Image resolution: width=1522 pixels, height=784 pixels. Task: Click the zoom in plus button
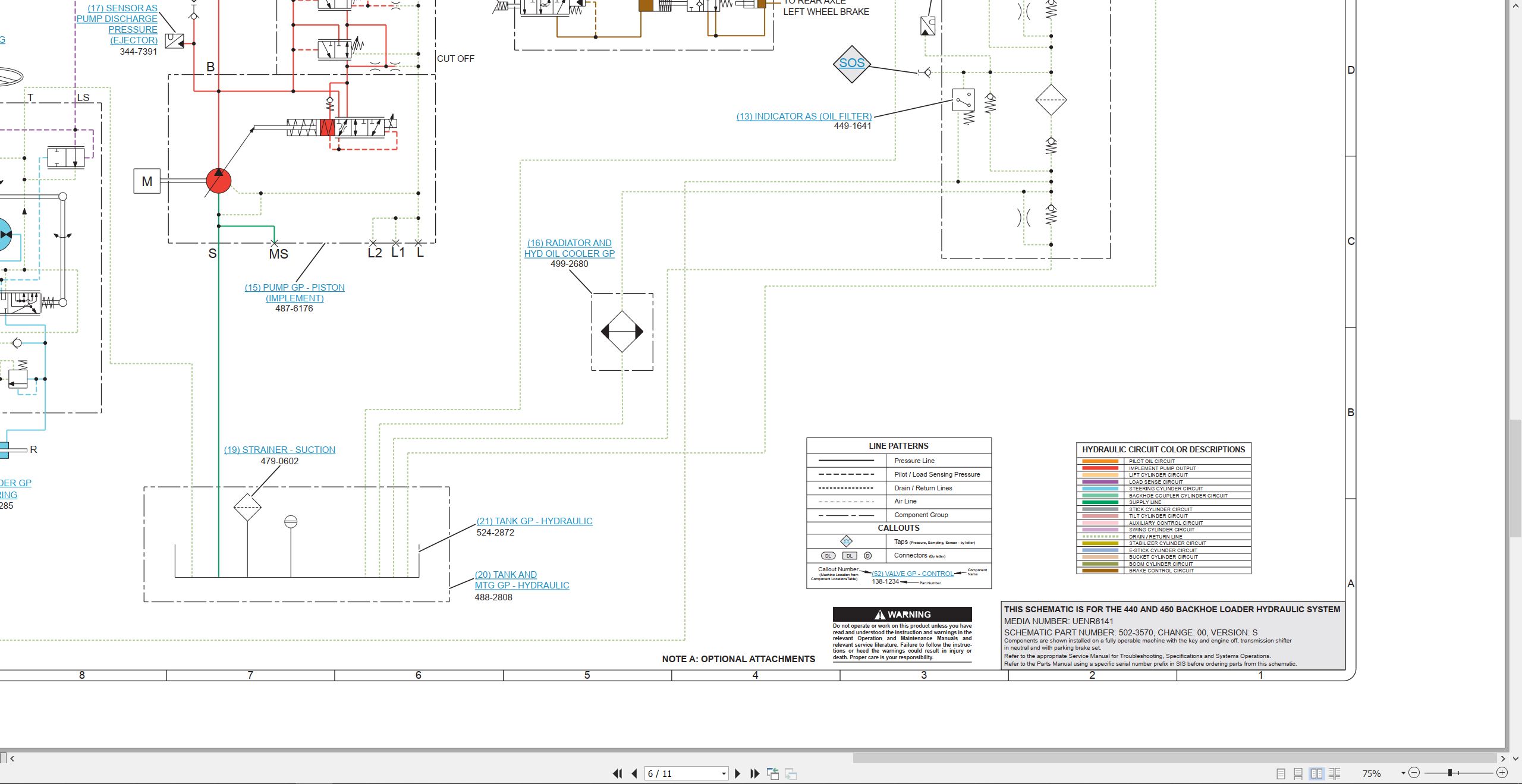coord(1502,773)
